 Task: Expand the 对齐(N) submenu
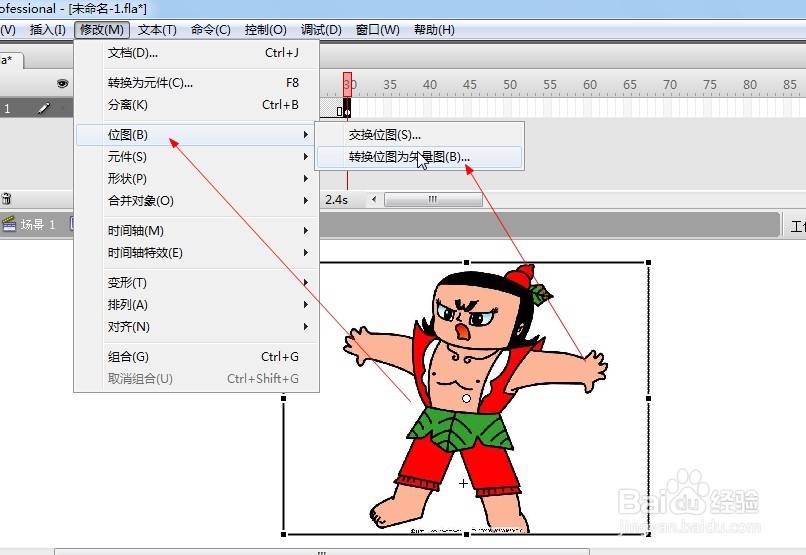click(x=196, y=327)
